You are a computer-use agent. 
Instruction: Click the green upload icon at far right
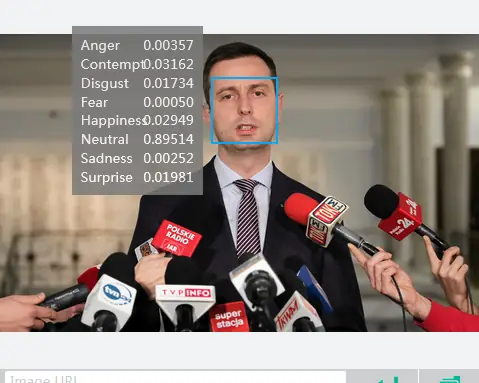tap(451, 379)
